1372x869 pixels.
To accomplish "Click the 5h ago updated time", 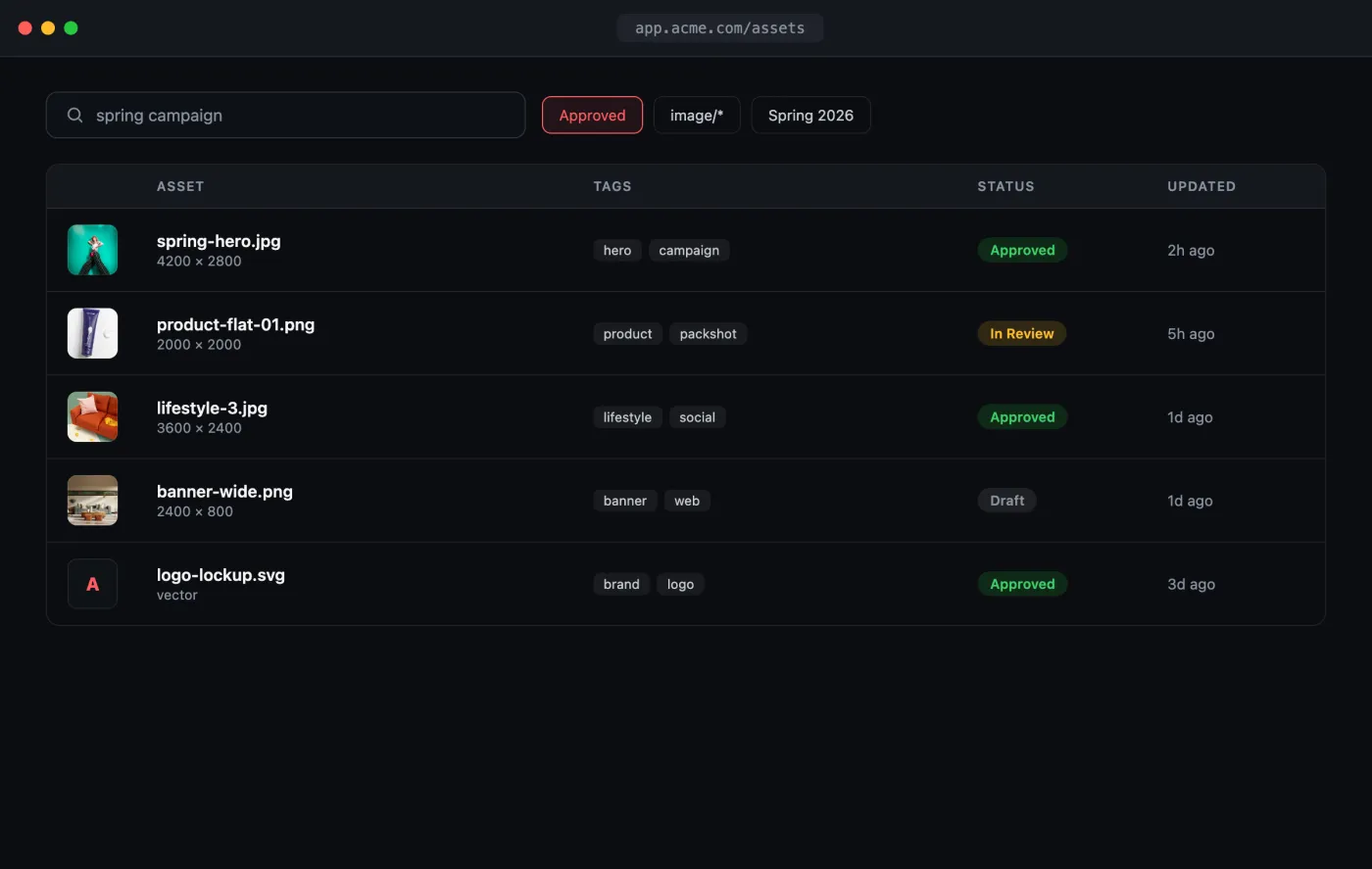I will pos(1191,333).
